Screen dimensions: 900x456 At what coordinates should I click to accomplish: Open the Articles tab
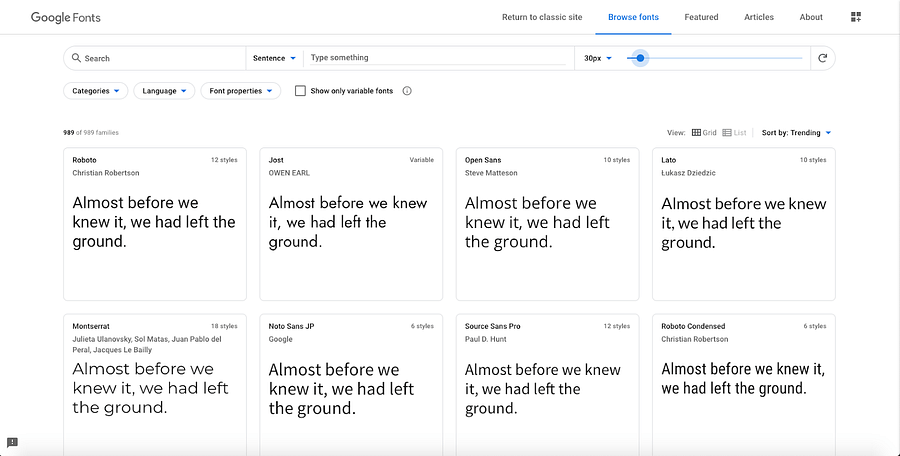(x=759, y=17)
